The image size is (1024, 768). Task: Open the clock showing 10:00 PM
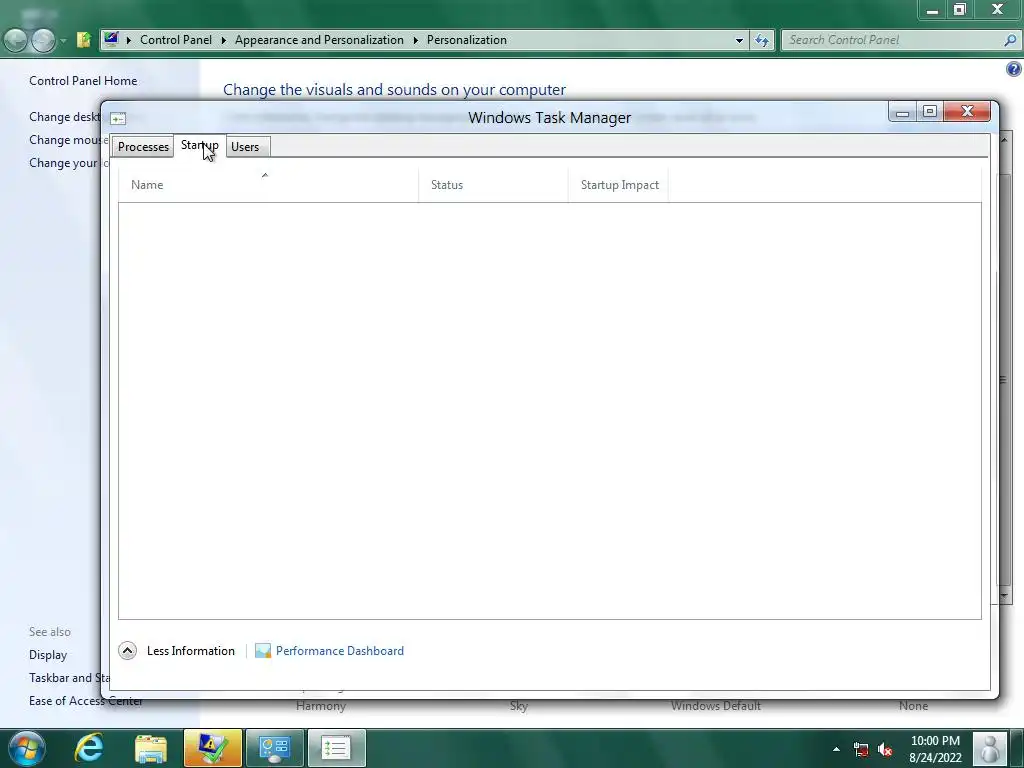[935, 749]
